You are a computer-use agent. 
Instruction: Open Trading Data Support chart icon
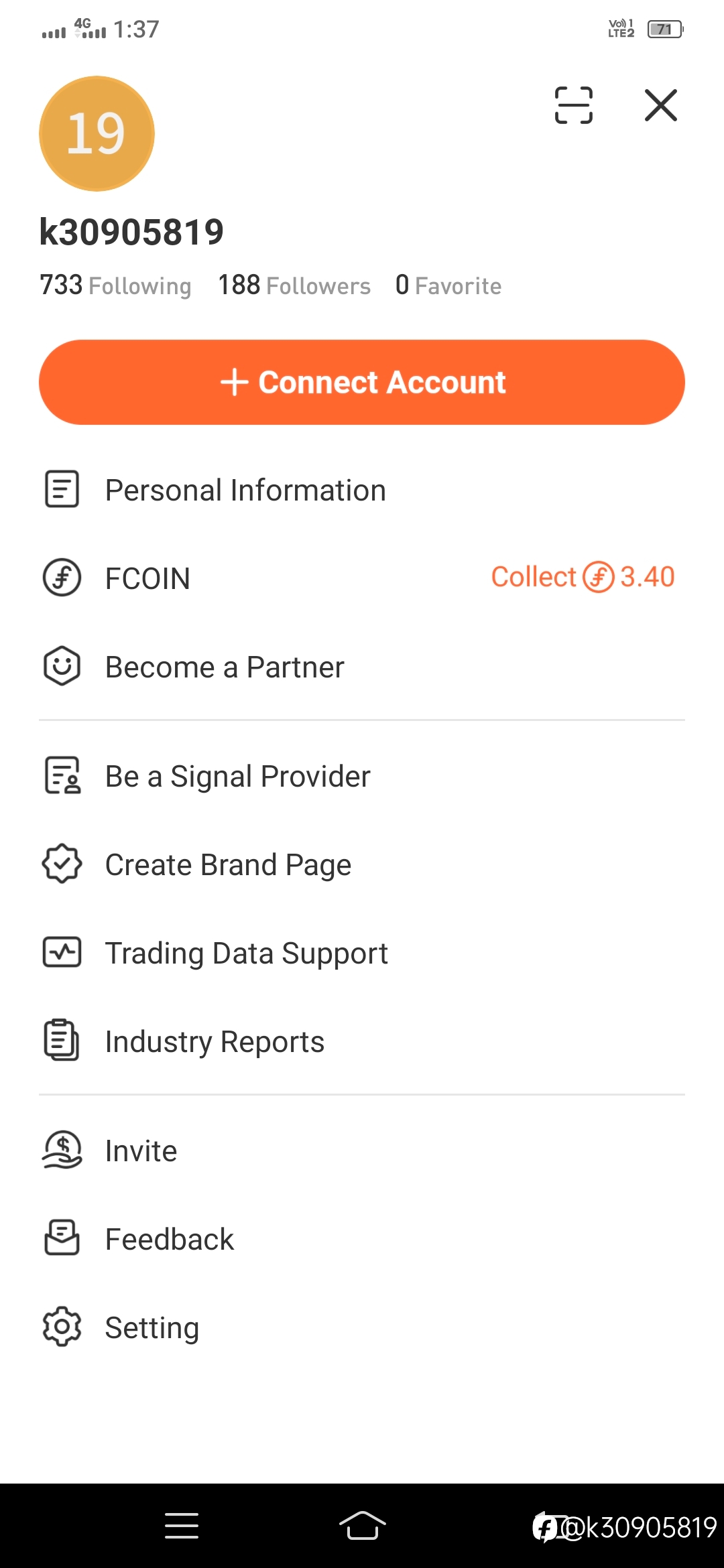pyautogui.click(x=62, y=952)
